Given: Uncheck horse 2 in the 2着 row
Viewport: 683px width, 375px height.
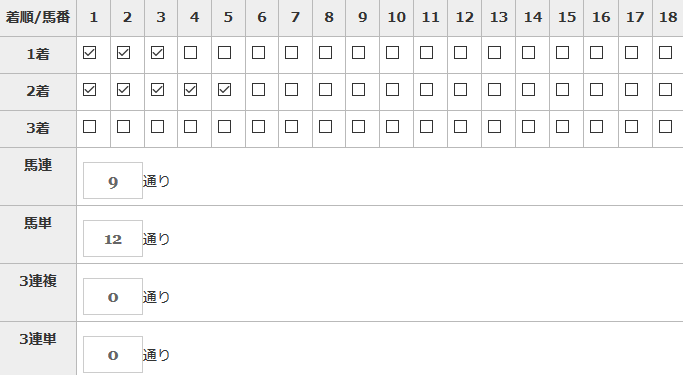Looking at the screenshot, I should 123,90.
